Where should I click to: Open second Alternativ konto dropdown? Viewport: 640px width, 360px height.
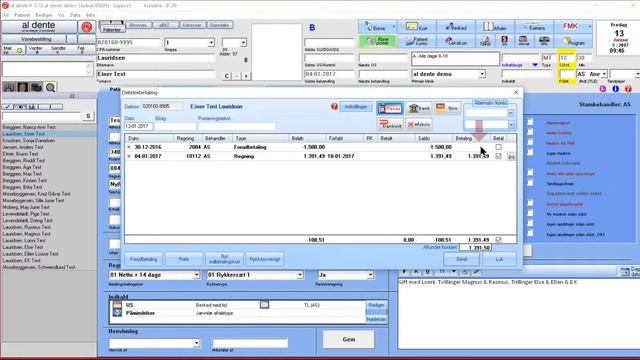510,124
